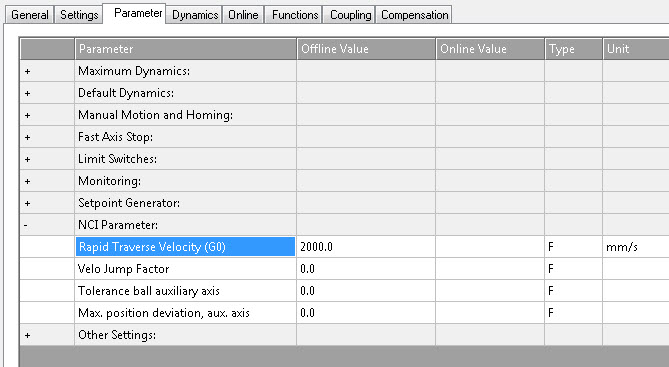Expand the Fast Axis Stop group
This screenshot has width=669, height=367.
pyautogui.click(x=27, y=137)
